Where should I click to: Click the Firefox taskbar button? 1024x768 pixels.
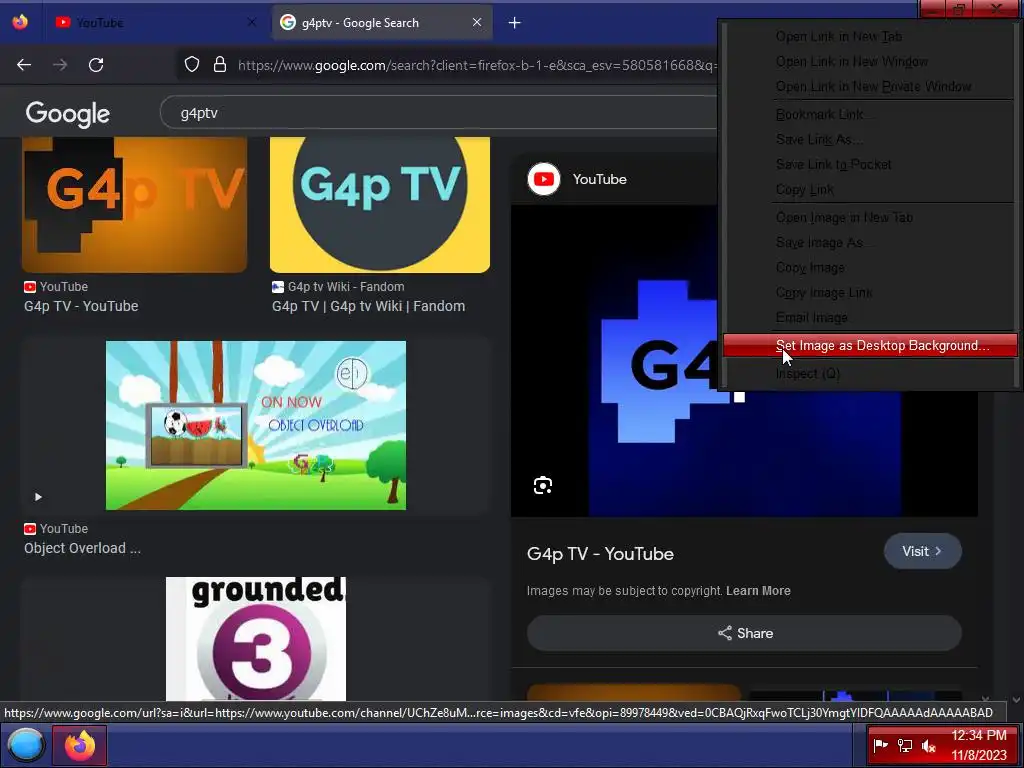(x=79, y=745)
